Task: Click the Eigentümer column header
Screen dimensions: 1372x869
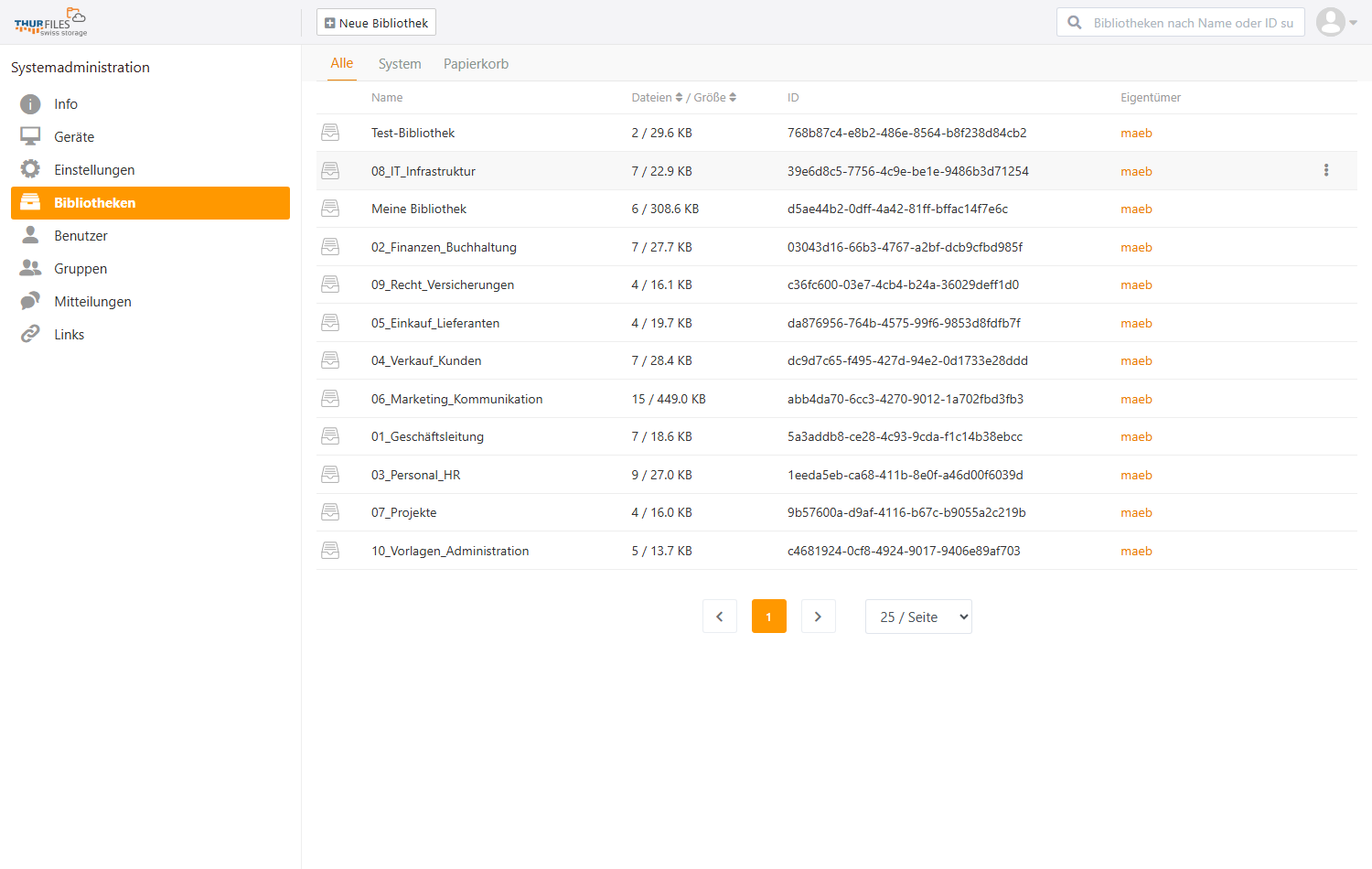Action: (1151, 97)
